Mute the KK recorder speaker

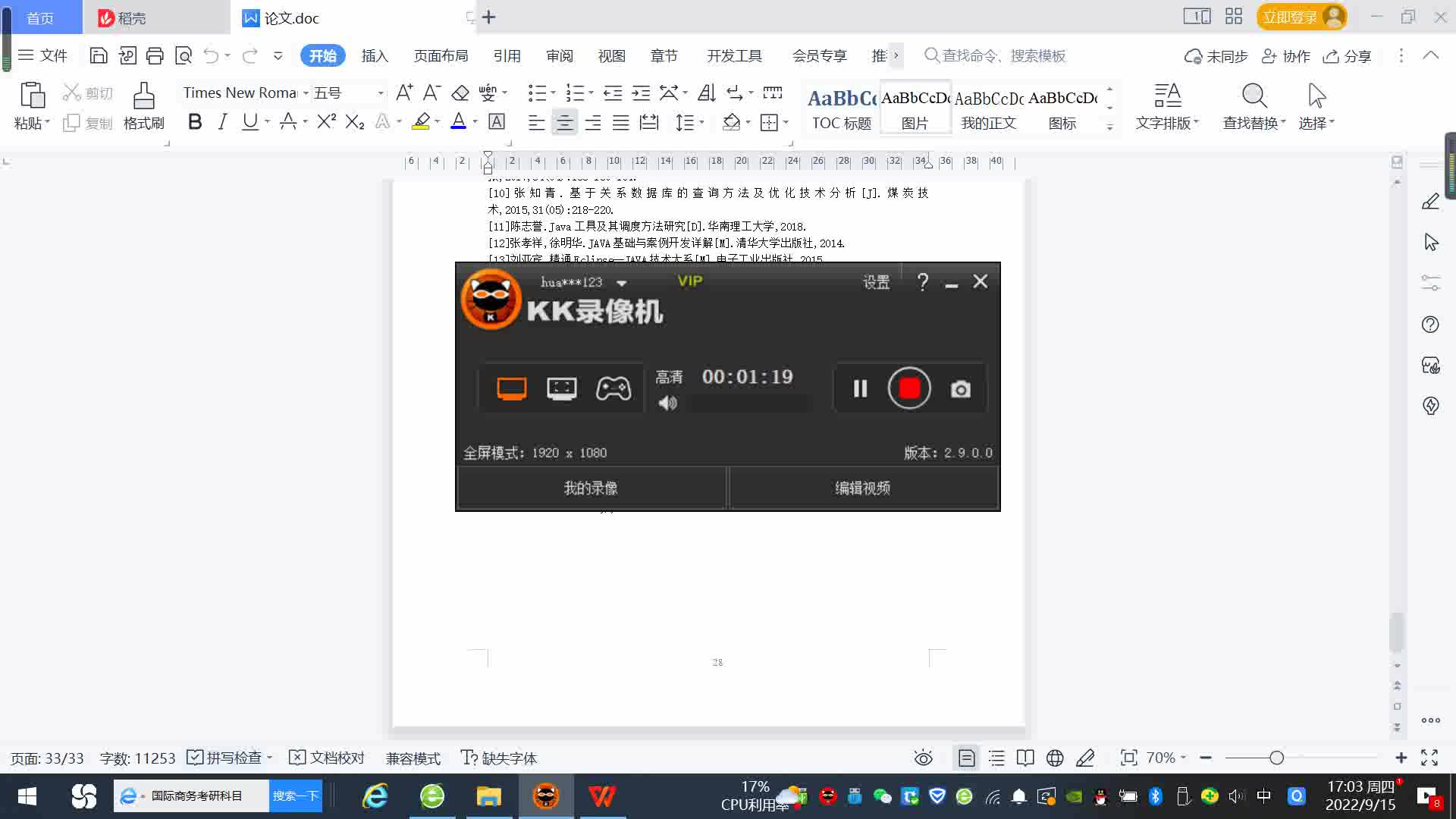tap(667, 403)
